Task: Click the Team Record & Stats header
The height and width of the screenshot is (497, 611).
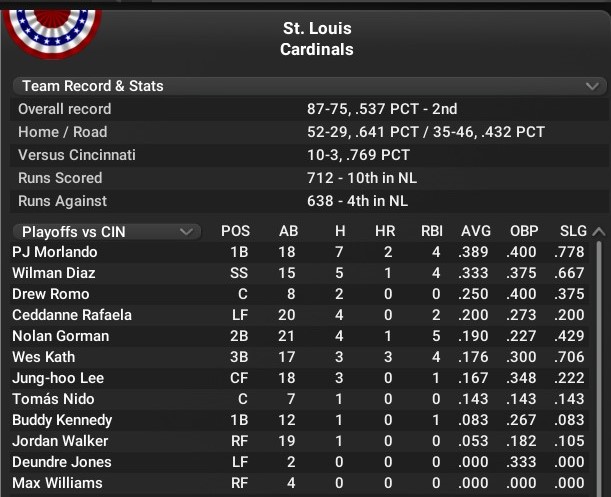Action: point(93,87)
